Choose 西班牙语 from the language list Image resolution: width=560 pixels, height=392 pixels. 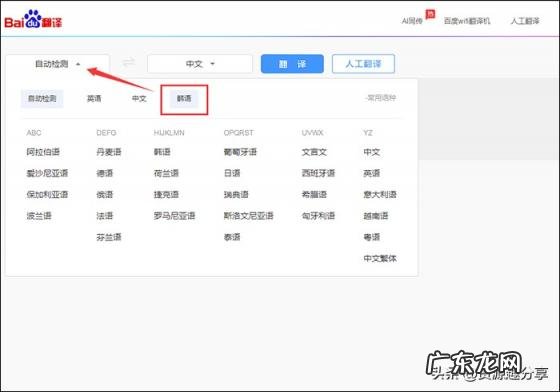[x=318, y=174]
